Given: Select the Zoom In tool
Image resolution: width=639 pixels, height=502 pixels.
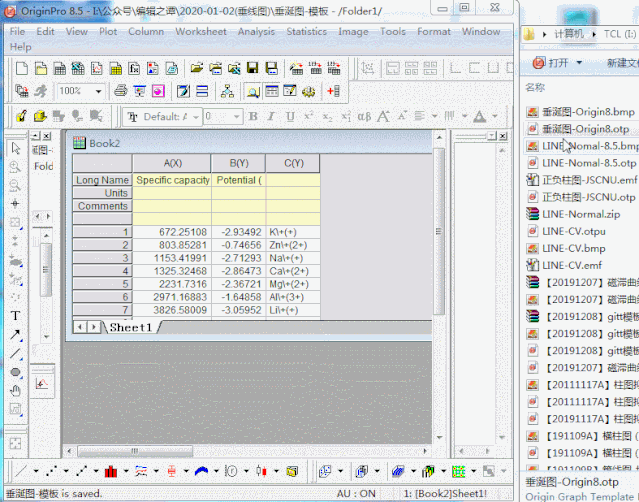Looking at the screenshot, I should click(16, 167).
